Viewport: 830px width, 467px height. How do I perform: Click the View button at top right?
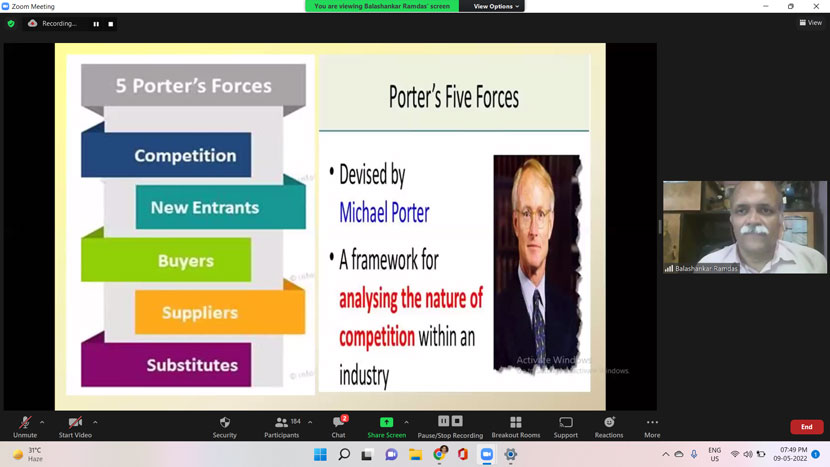tap(810, 23)
